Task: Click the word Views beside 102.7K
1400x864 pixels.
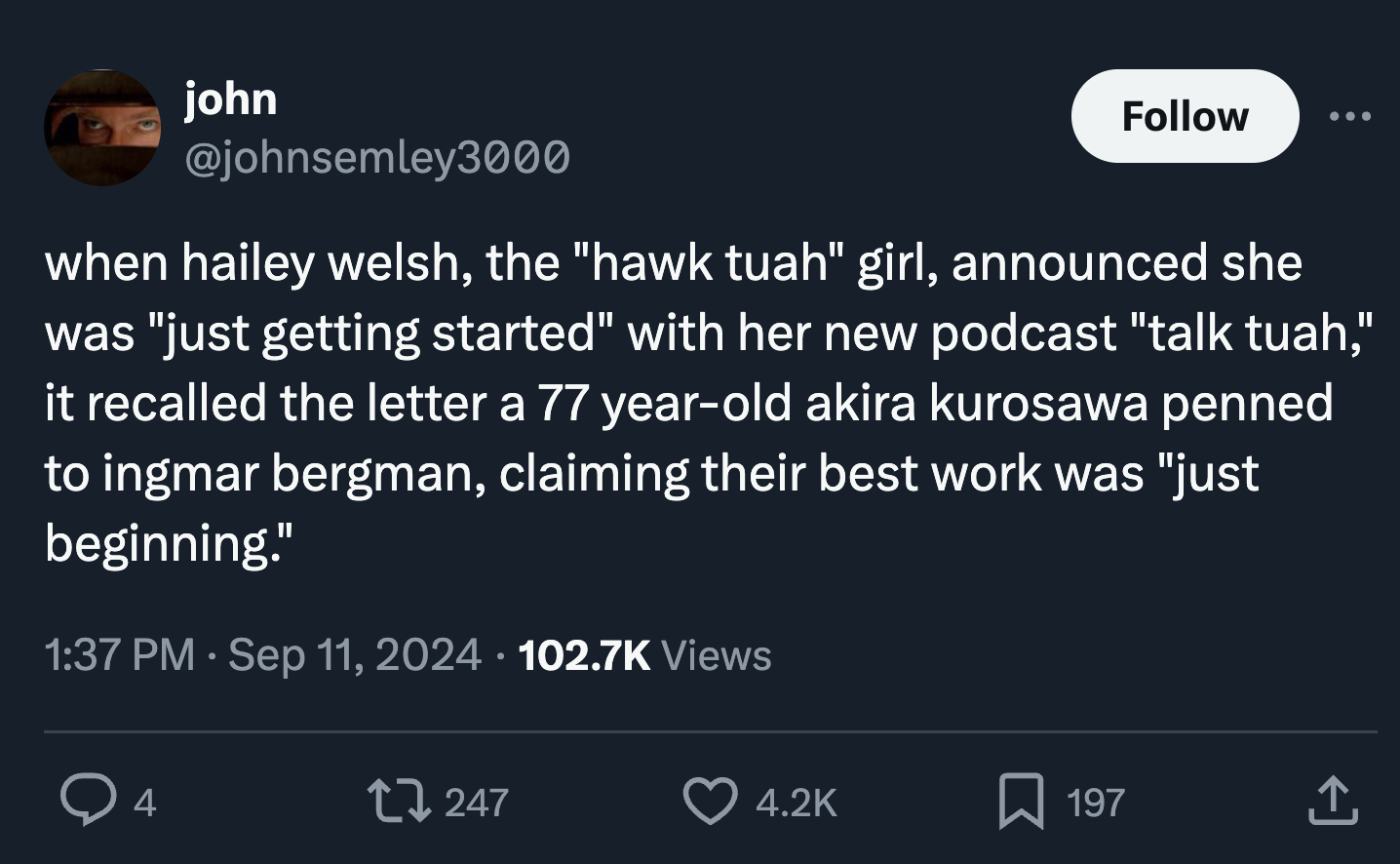Action: pos(717,654)
